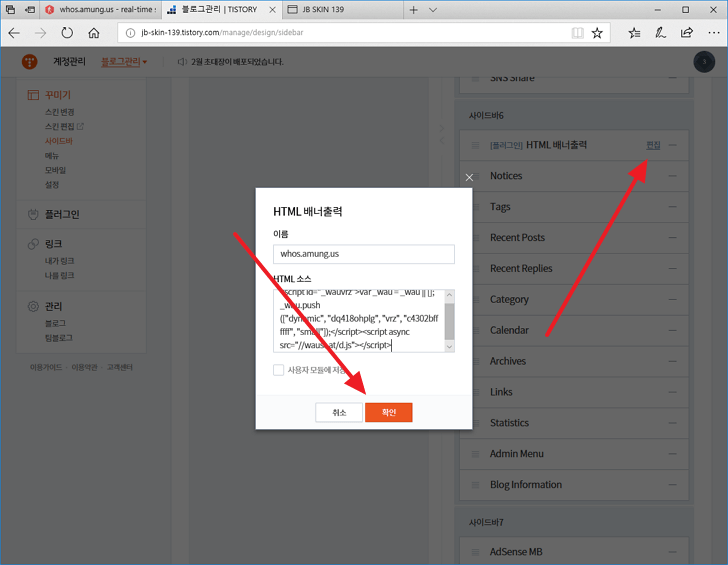Click the 링크 chain icon
728x565 pixels.
pyautogui.click(x=33, y=244)
